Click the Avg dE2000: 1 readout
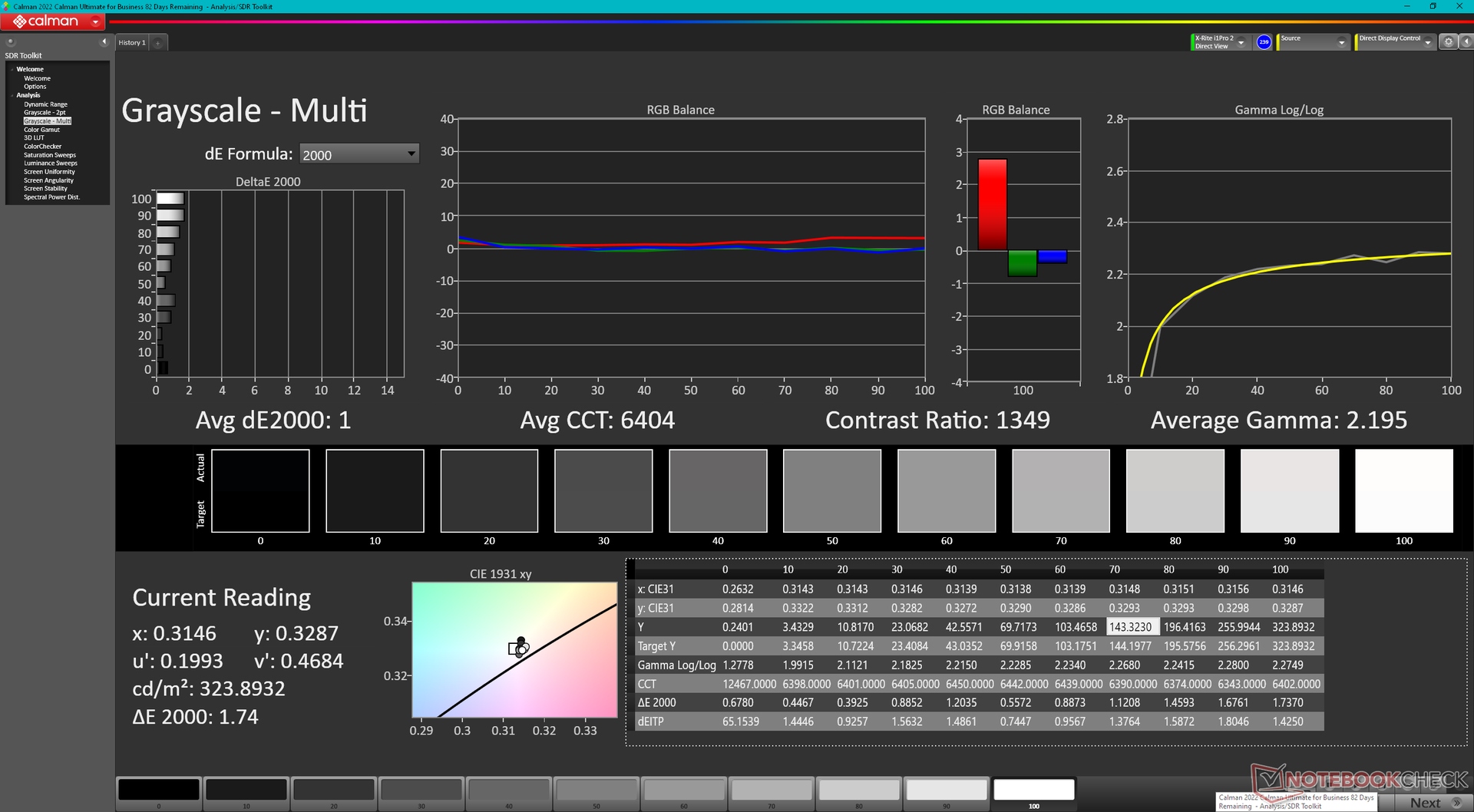This screenshot has width=1474, height=812. [273, 420]
